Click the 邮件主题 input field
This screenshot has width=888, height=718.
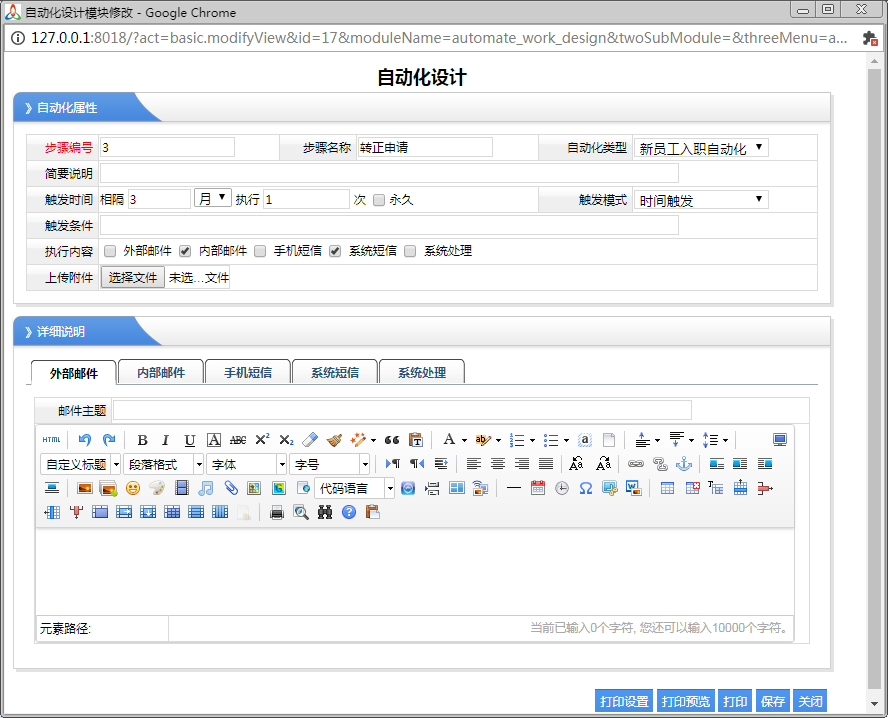401,410
